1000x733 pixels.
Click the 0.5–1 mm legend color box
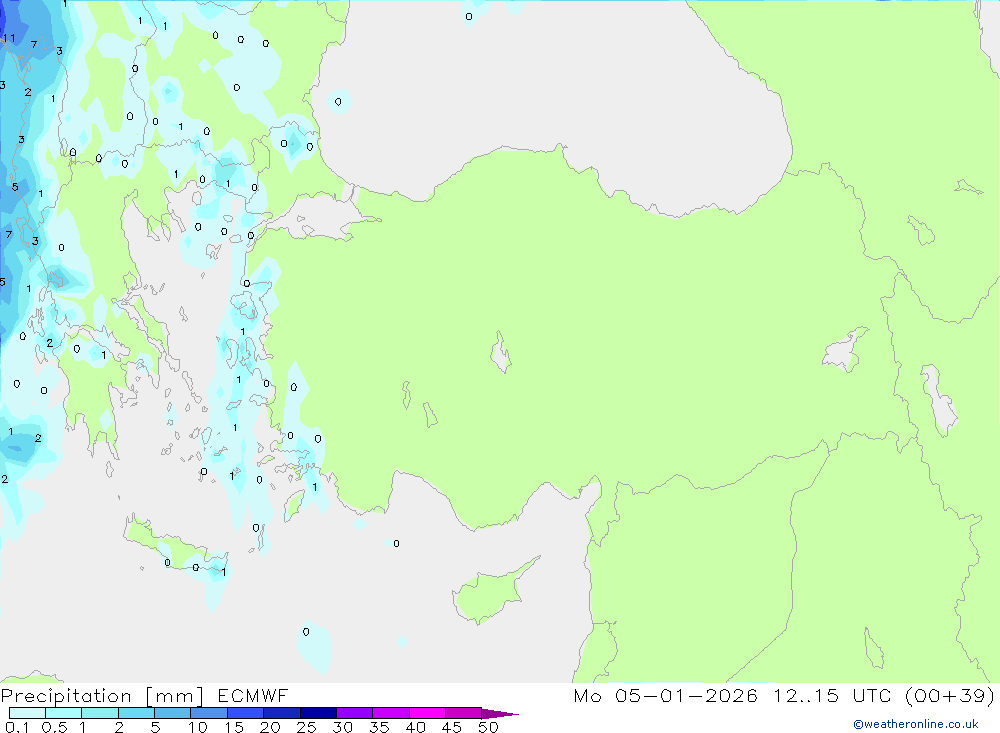coord(64,713)
